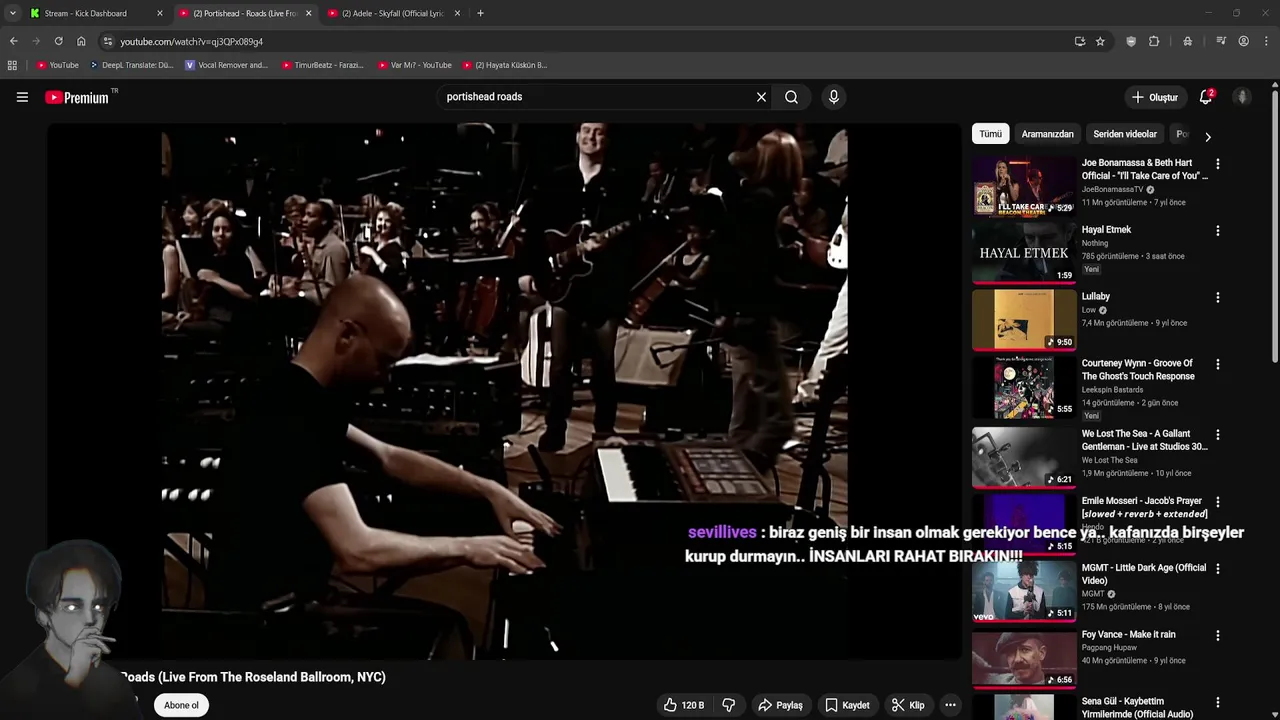Like the video (120 B)

[683, 705]
